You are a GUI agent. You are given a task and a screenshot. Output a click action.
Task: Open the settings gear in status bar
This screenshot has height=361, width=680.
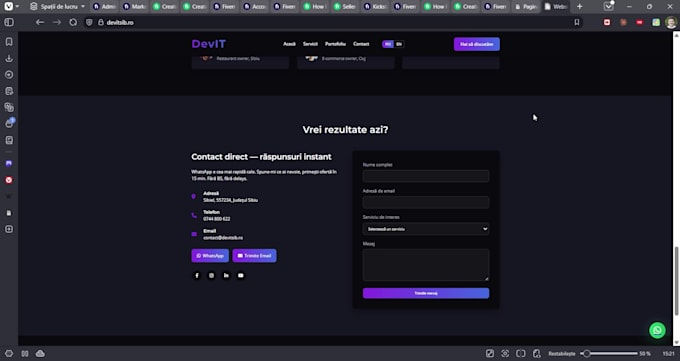click(9, 354)
